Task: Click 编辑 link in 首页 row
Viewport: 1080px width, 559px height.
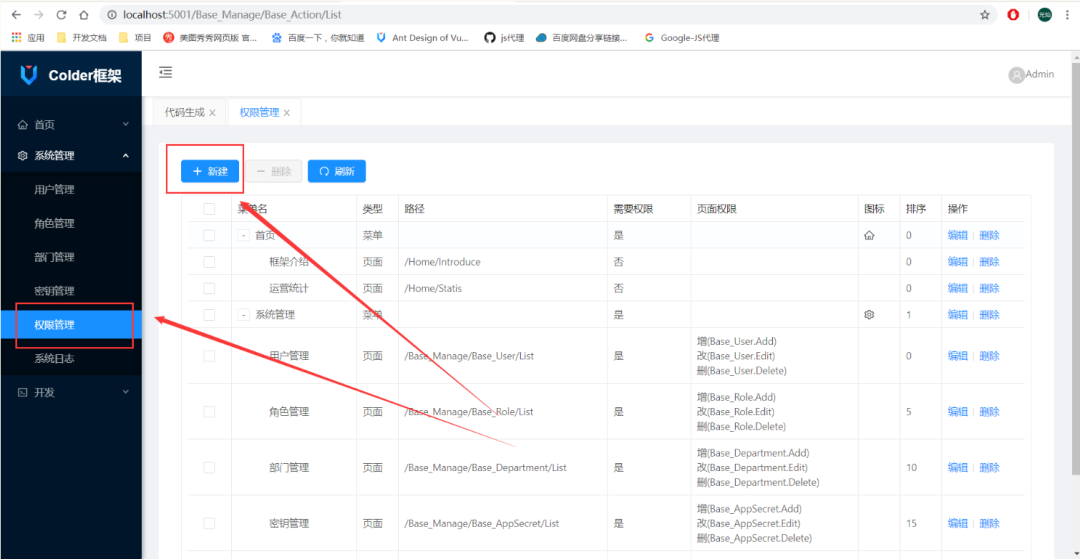Action: pos(957,235)
